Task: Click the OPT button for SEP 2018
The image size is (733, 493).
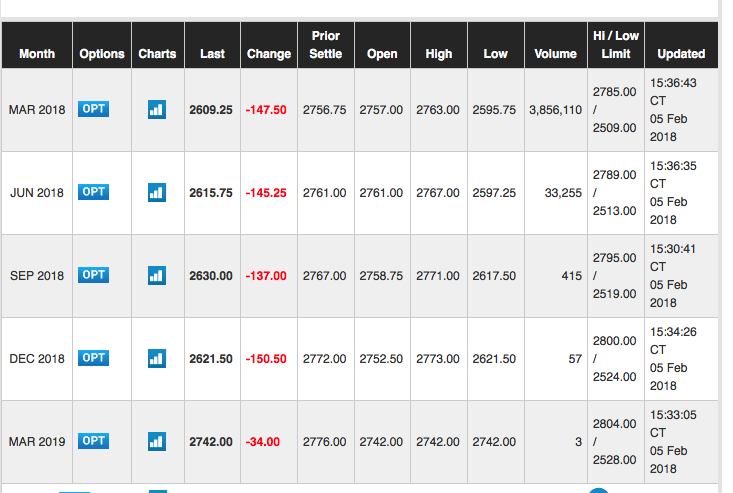Action: 93,275
